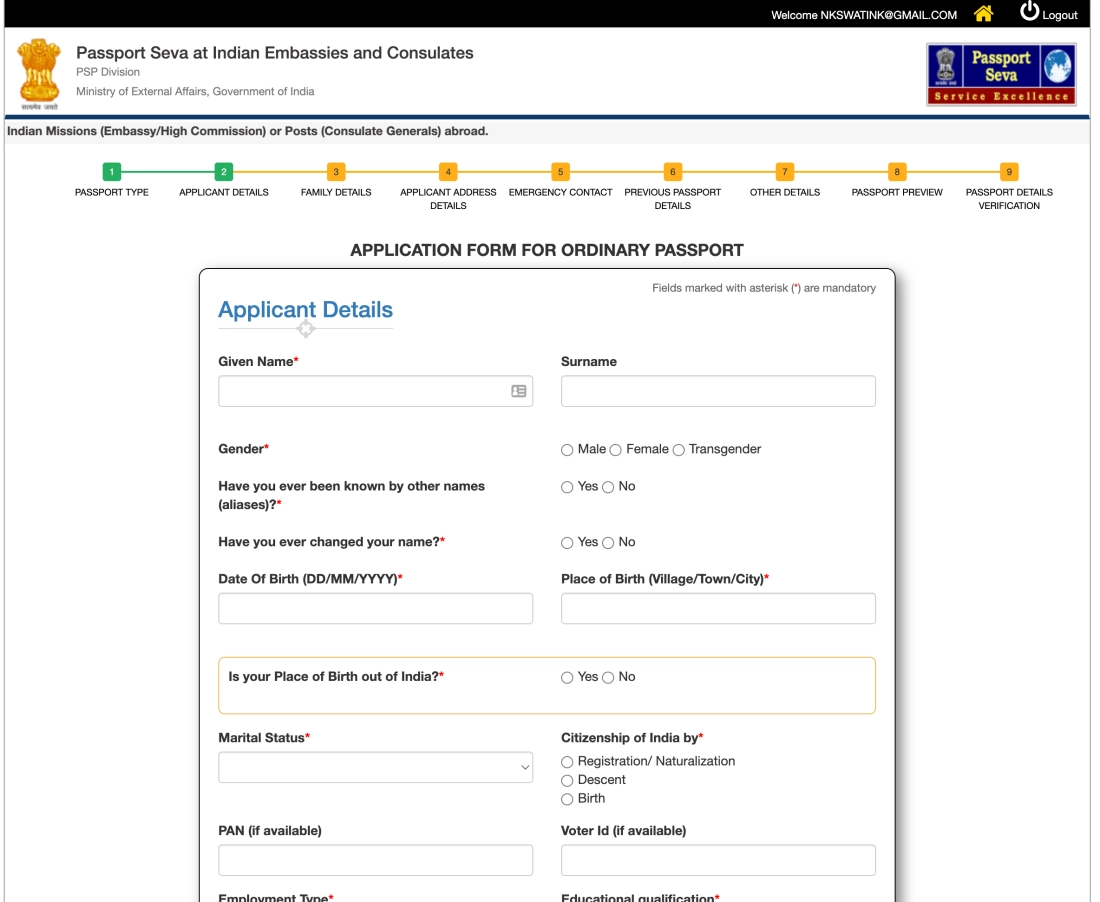Image resolution: width=1100 pixels, height=902 pixels.
Task: Go to step 7 Other Details
Action: click(x=785, y=172)
